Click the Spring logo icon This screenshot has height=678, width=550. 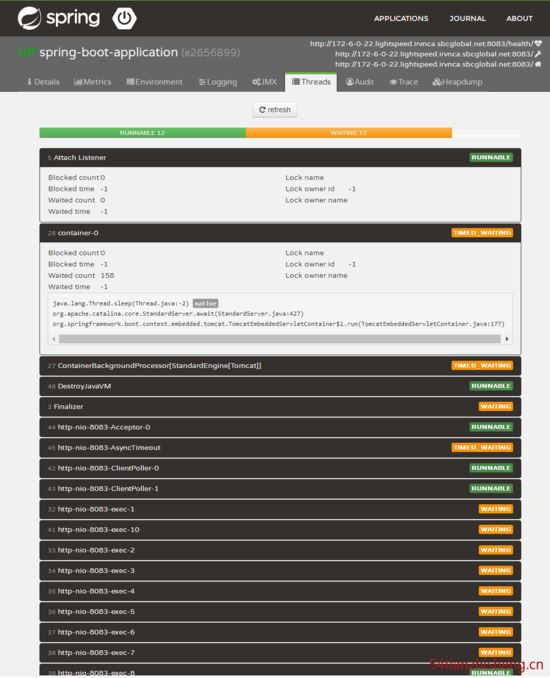[29, 18]
